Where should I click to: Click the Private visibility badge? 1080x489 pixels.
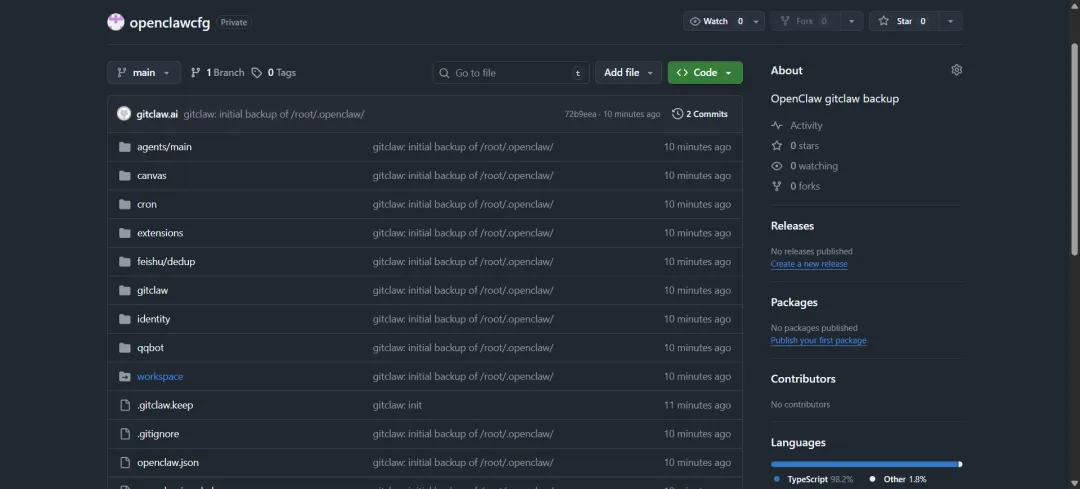coord(234,22)
